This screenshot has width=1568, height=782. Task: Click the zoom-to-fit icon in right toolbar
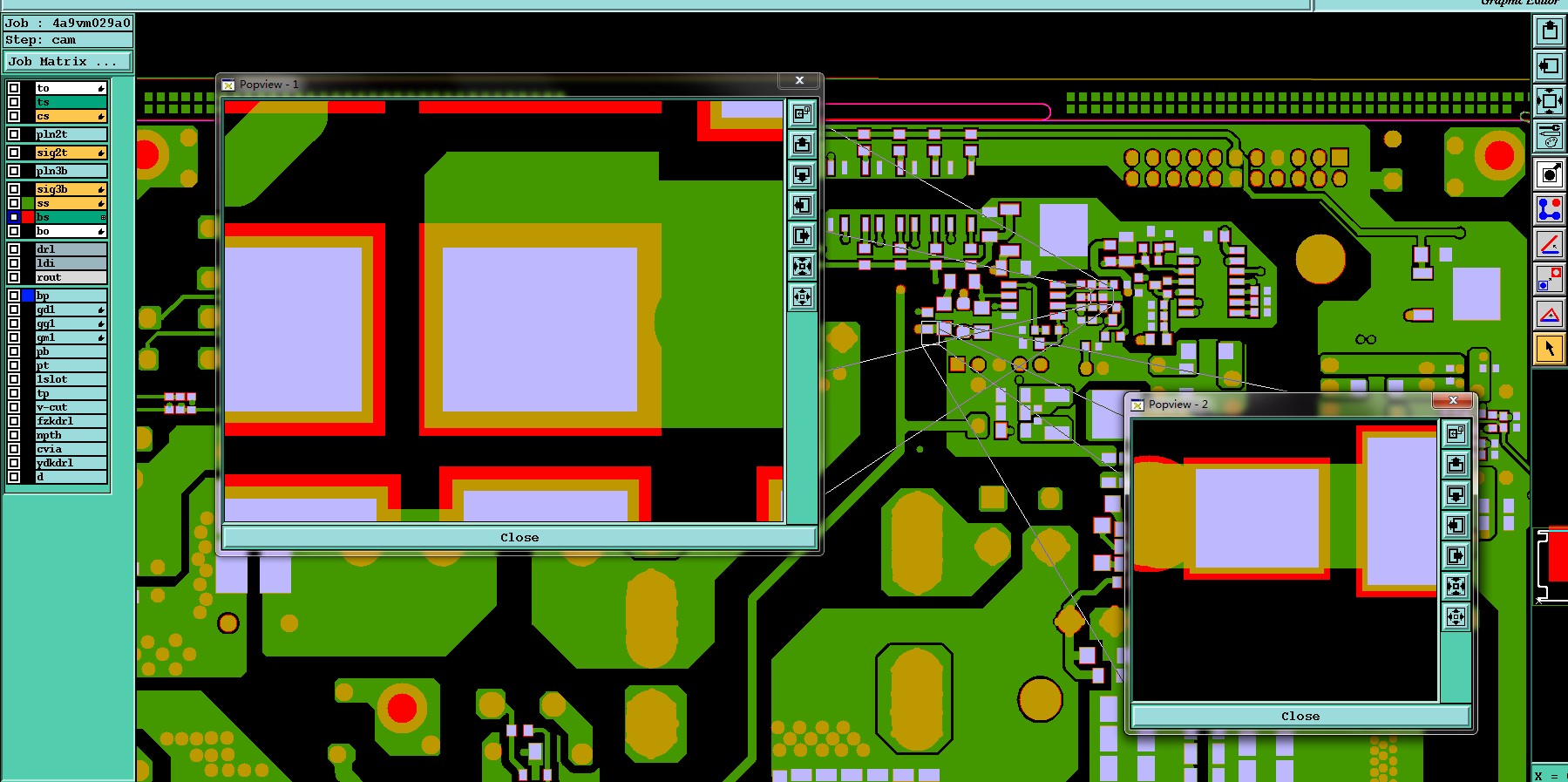coord(1549,100)
